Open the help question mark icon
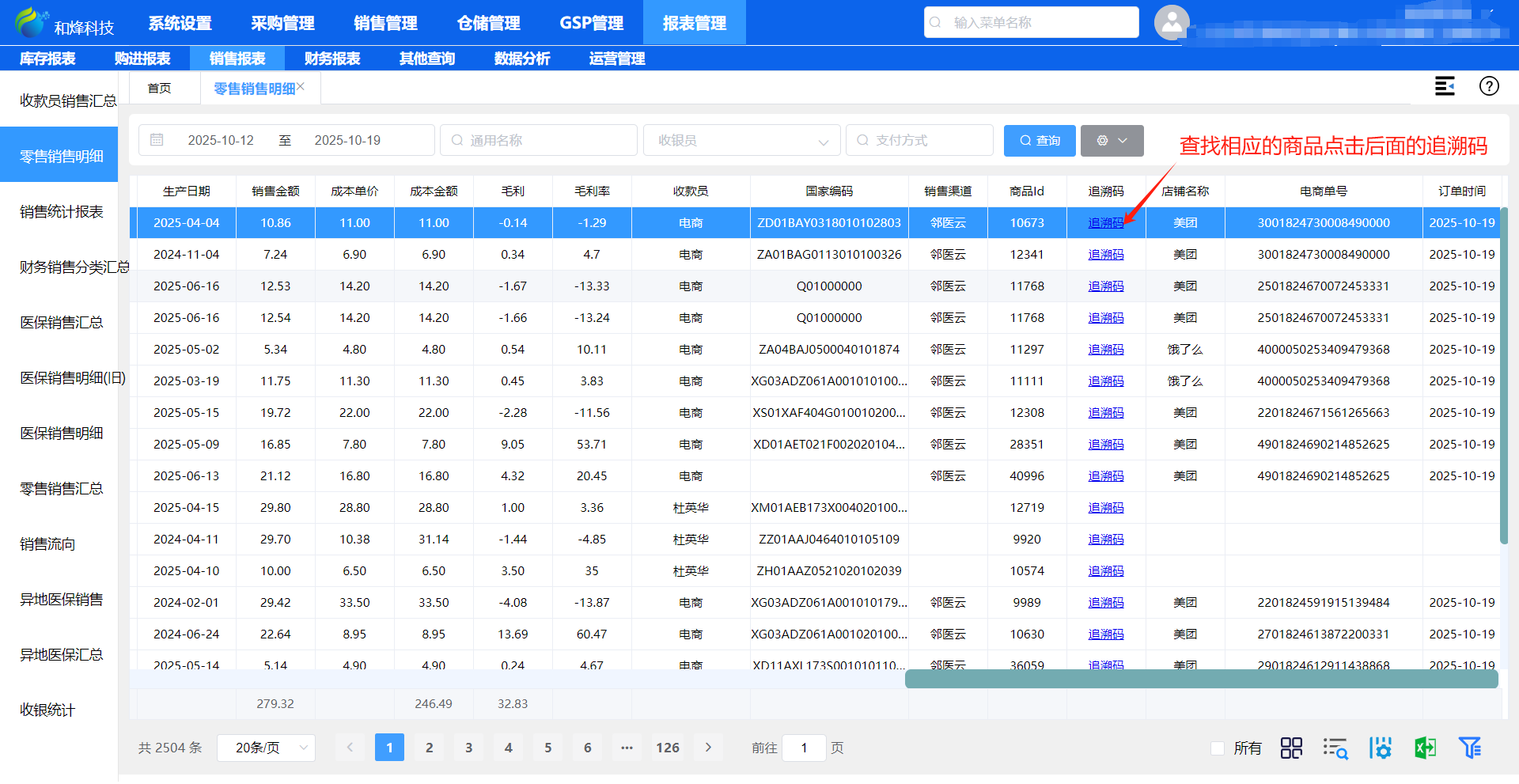The height and width of the screenshot is (784, 1519). (1489, 86)
